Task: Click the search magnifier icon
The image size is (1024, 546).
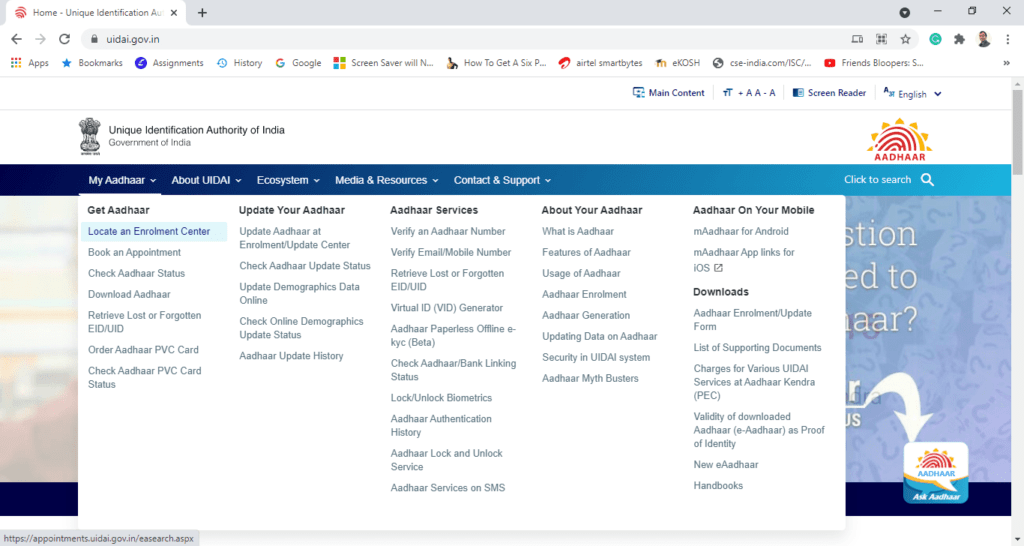Action: point(927,180)
